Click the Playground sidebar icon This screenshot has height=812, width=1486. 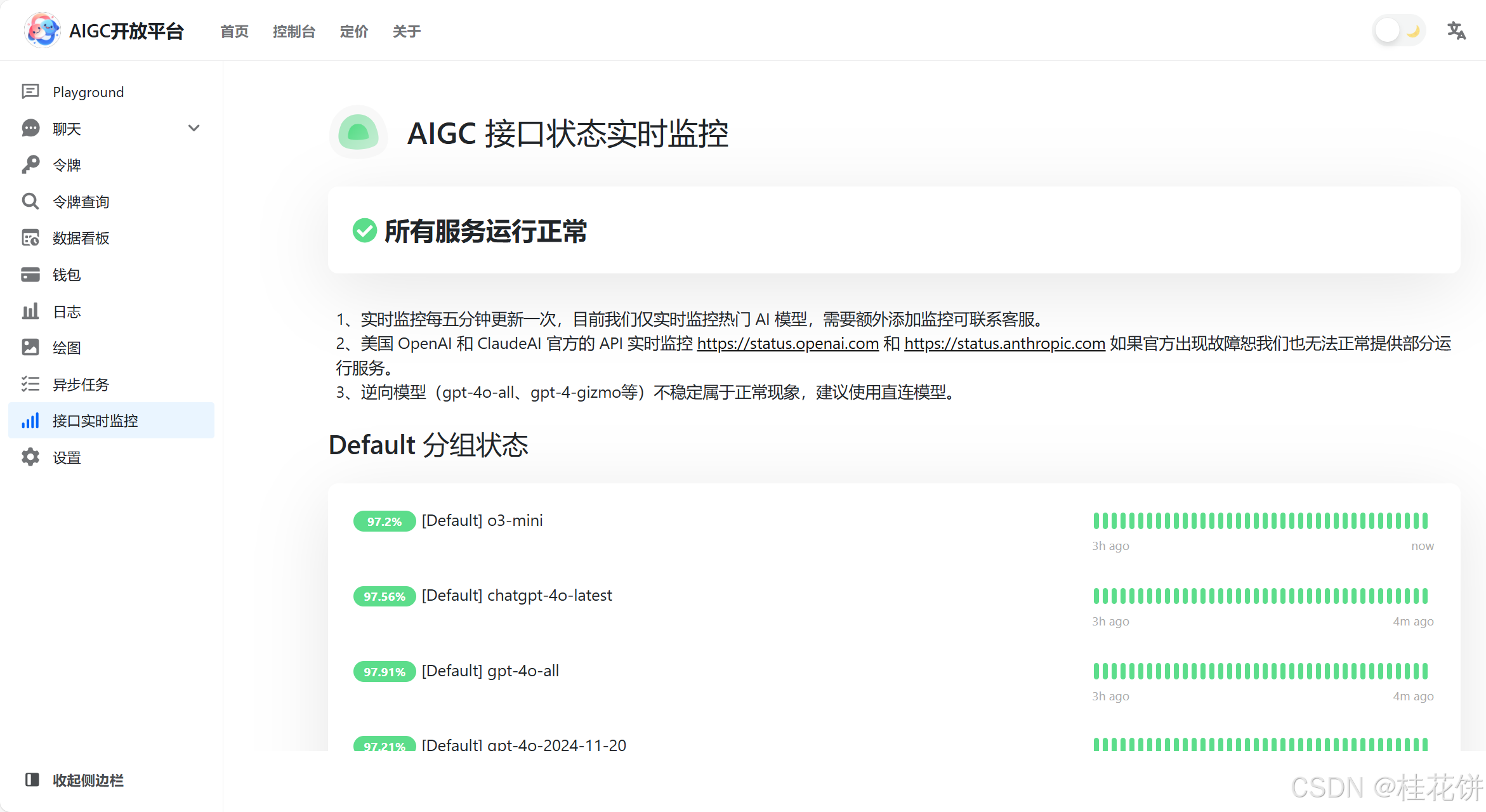coord(30,92)
